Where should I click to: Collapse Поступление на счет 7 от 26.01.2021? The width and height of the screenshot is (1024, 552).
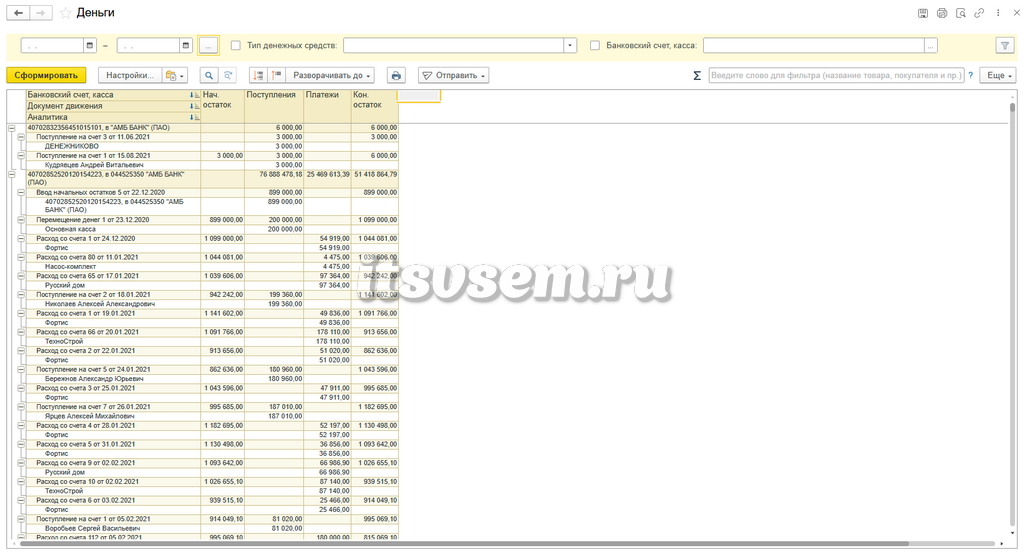pyautogui.click(x=21, y=406)
